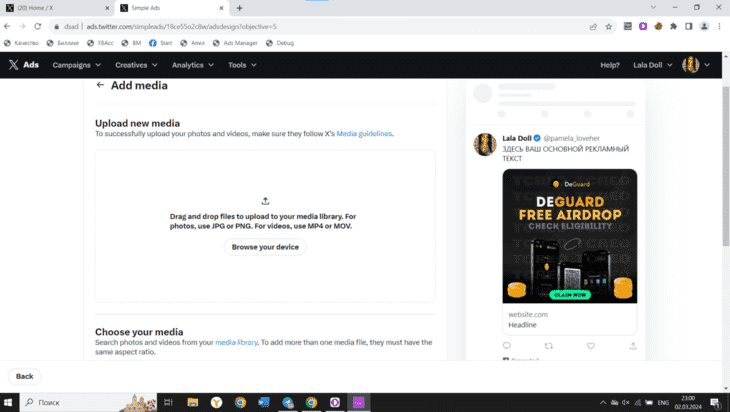Screen dimensions: 730x412
Task: Click Lala Doll avatar in ad preview
Action: point(485,144)
